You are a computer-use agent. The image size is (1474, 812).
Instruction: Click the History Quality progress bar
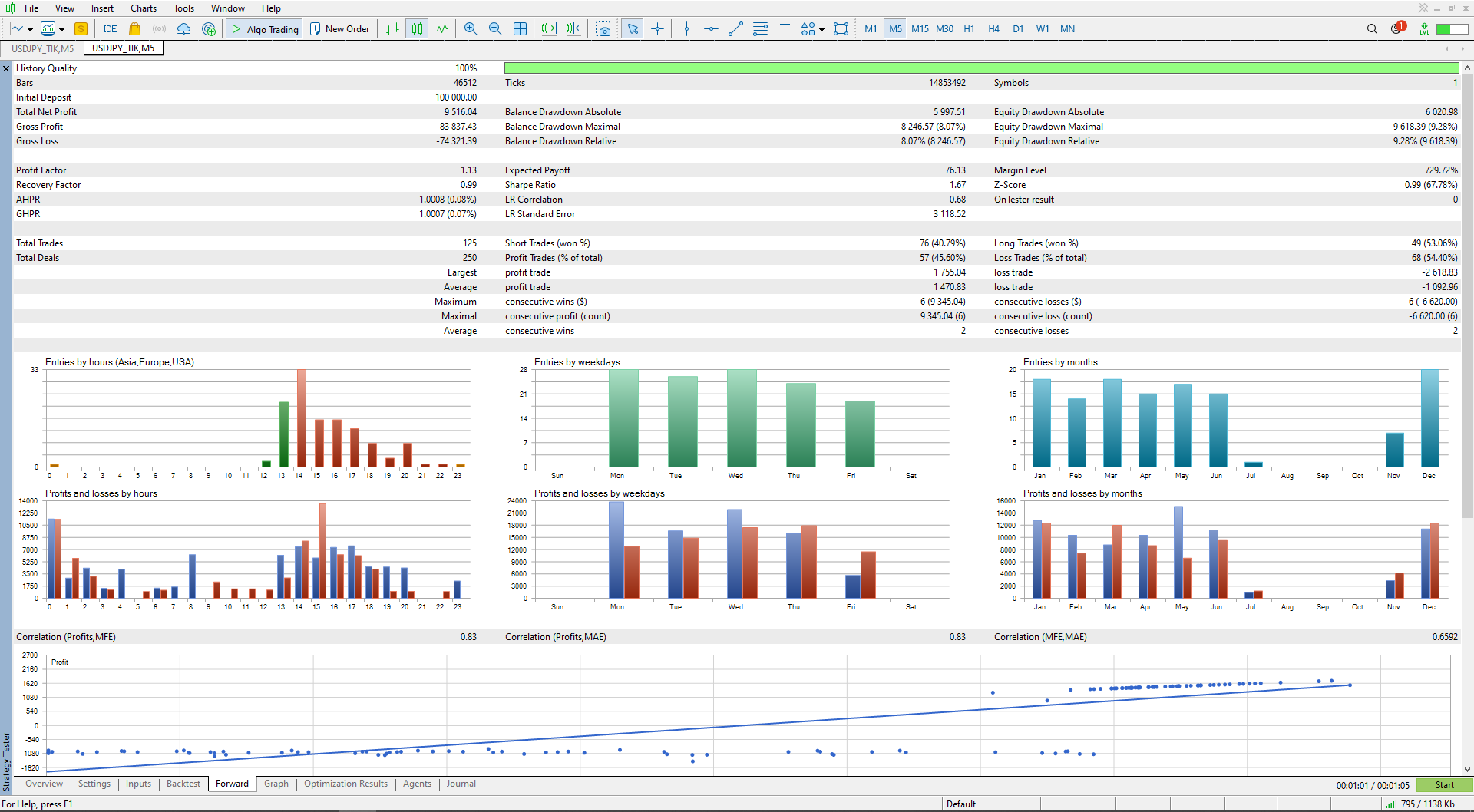pos(981,68)
